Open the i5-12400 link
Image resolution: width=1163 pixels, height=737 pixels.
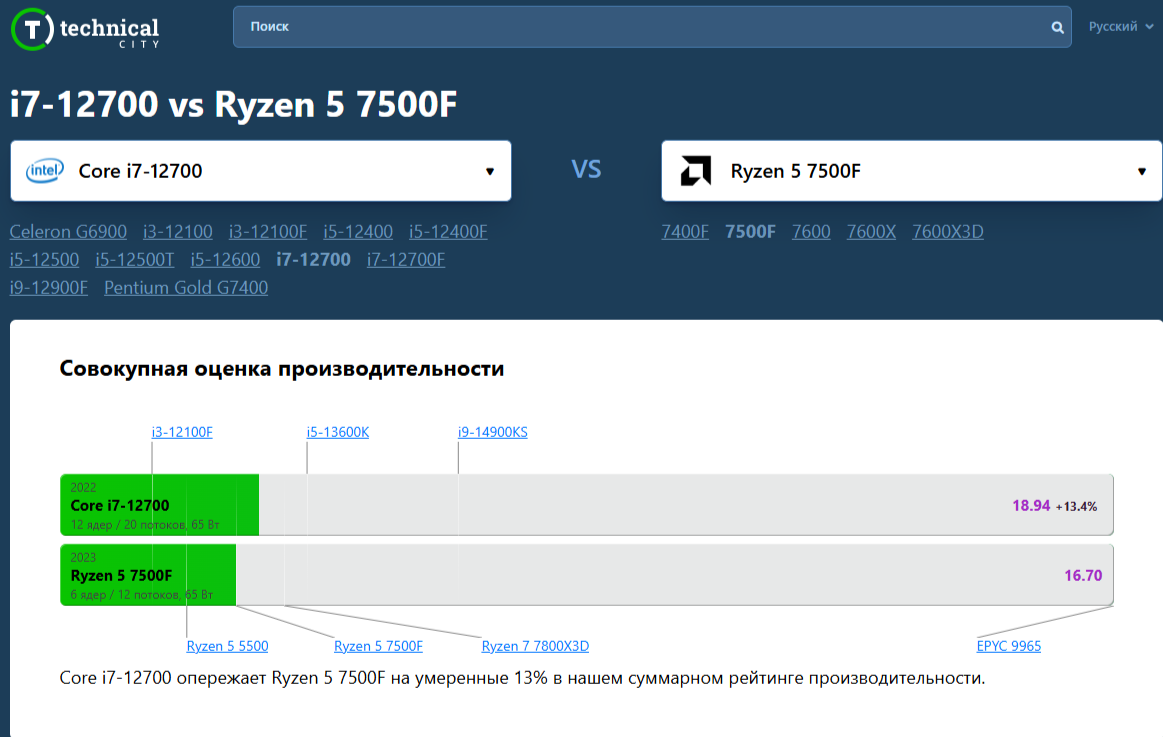[x=358, y=231]
